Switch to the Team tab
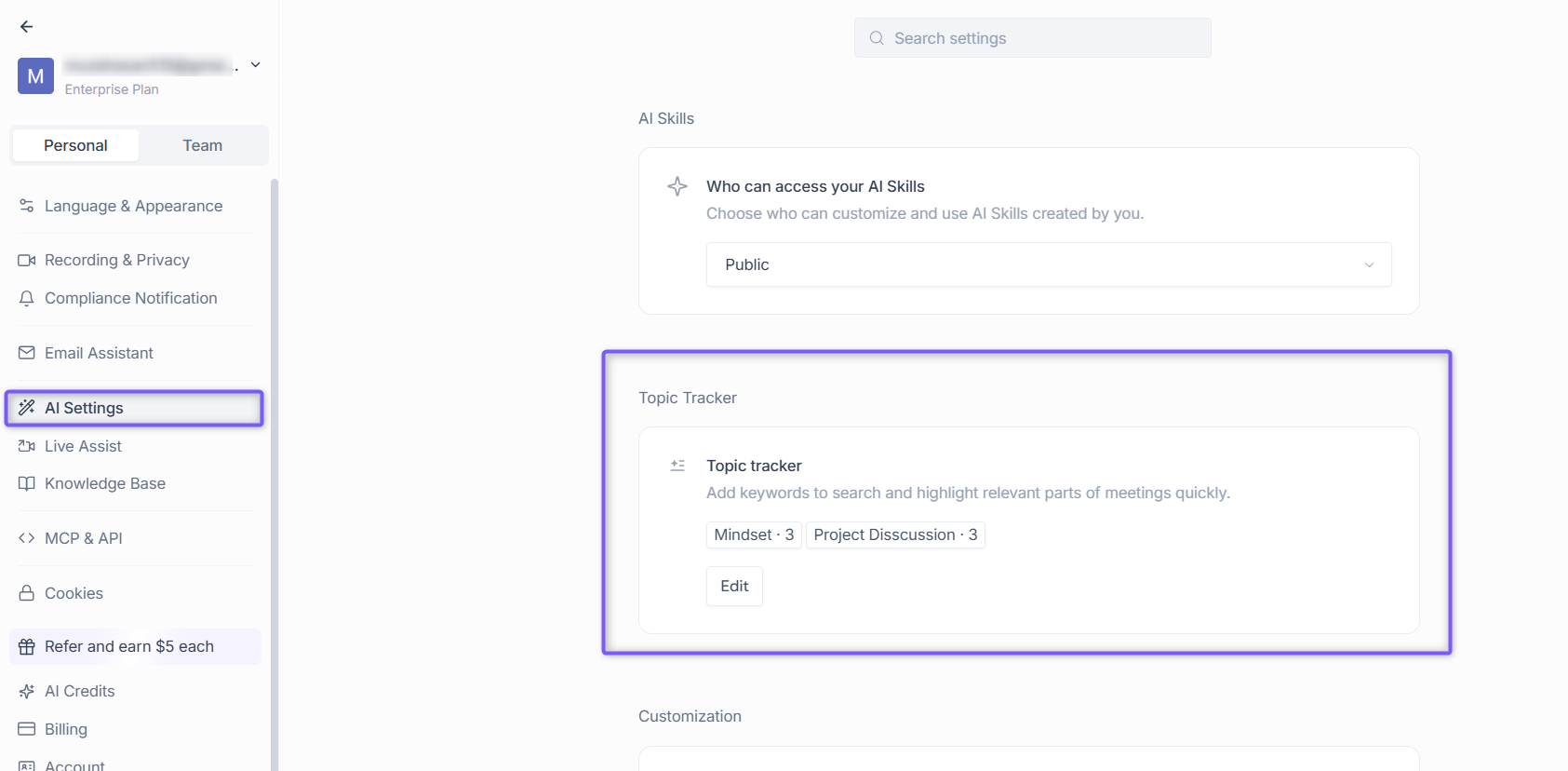1568x771 pixels. click(x=202, y=145)
